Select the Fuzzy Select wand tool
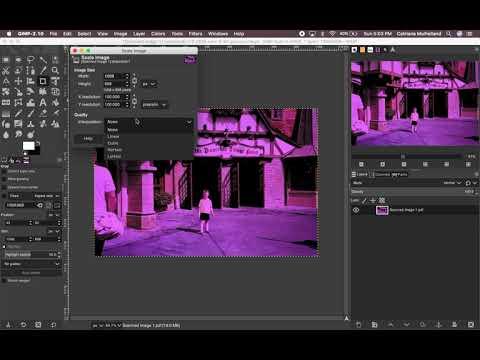 click(x=43, y=60)
